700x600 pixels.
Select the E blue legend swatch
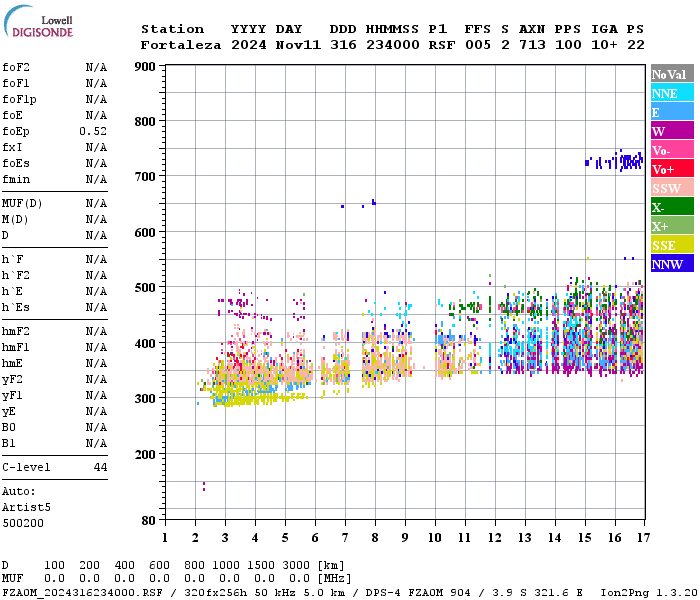[672, 112]
